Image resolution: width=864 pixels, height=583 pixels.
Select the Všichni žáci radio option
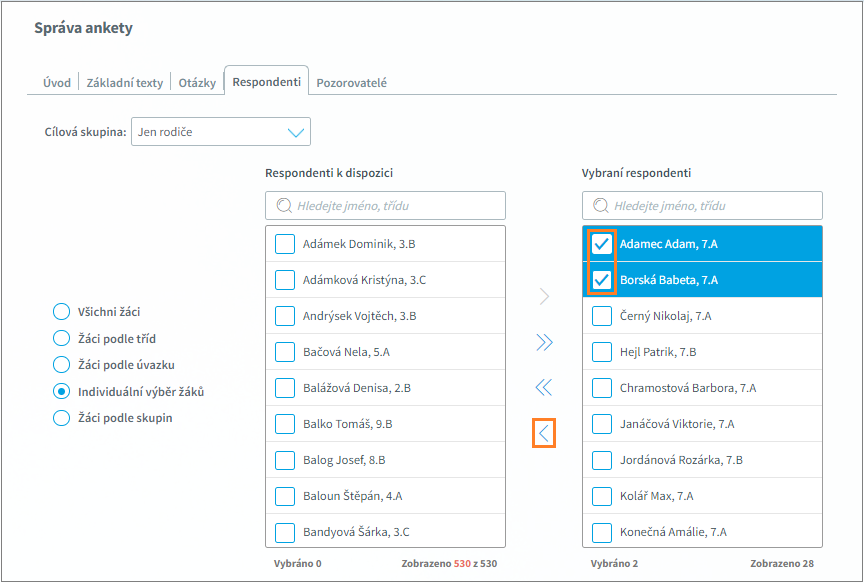[61, 311]
